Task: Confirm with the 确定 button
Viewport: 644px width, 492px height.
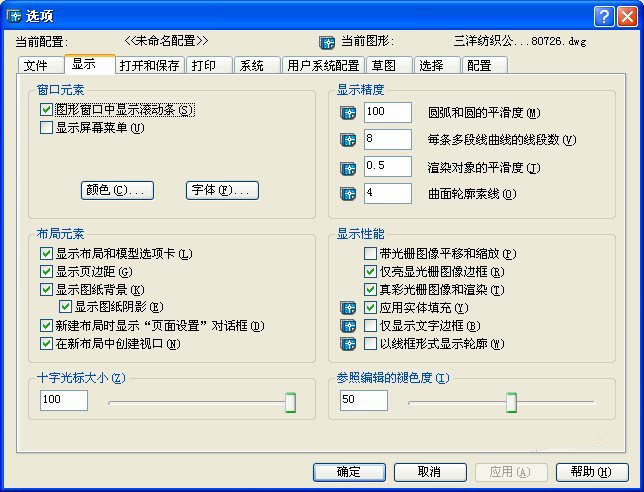Action: tap(349, 472)
